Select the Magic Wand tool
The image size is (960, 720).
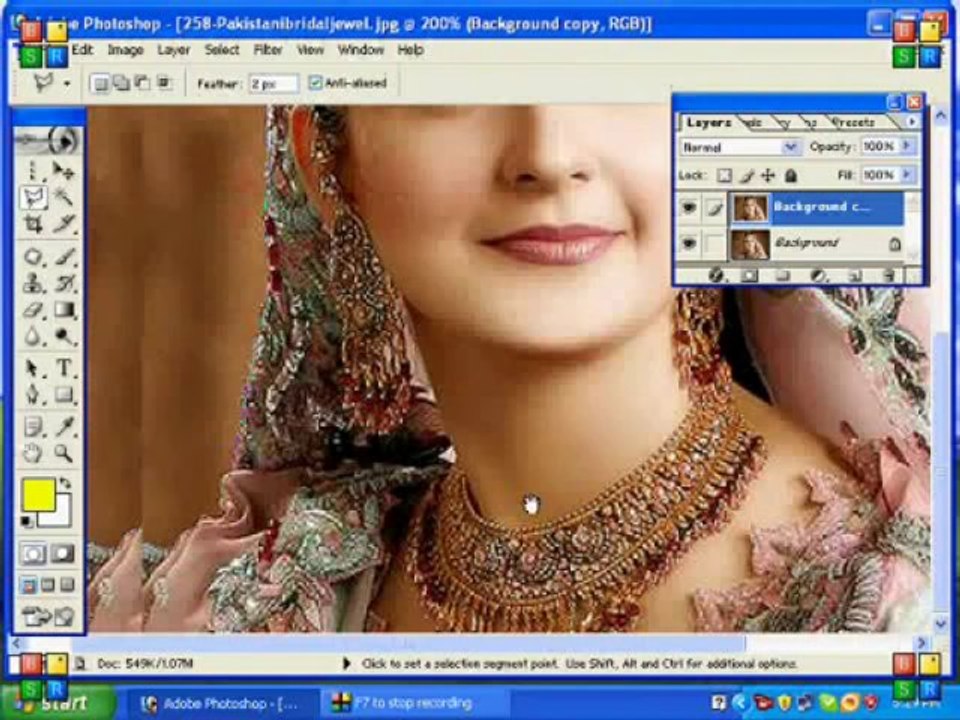(x=64, y=197)
